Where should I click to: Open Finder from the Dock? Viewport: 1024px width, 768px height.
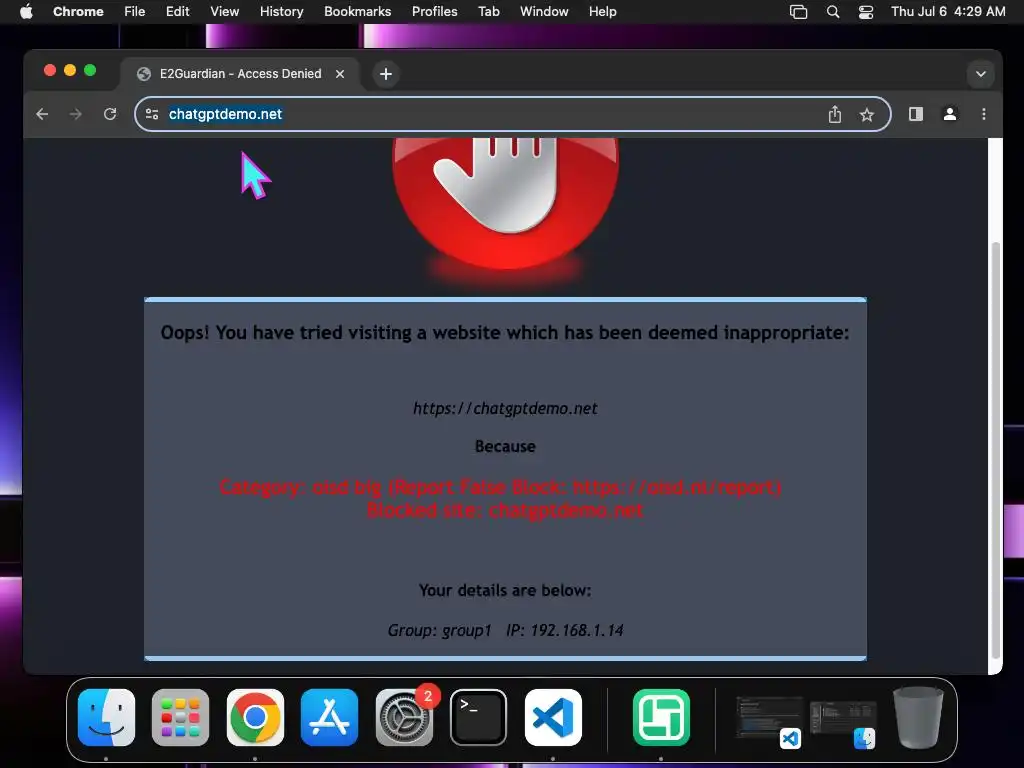click(106, 717)
